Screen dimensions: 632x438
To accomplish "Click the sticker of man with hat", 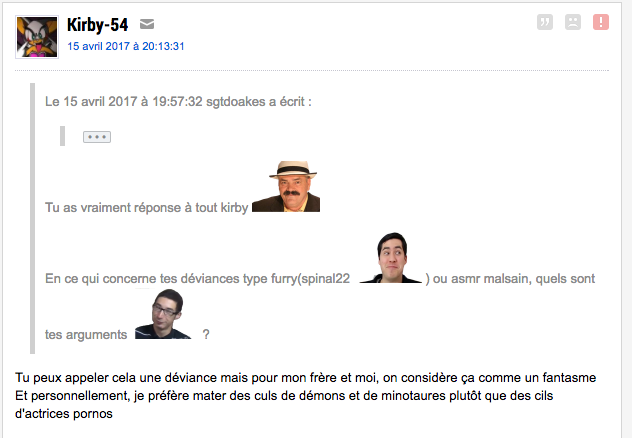I will 286,186.
